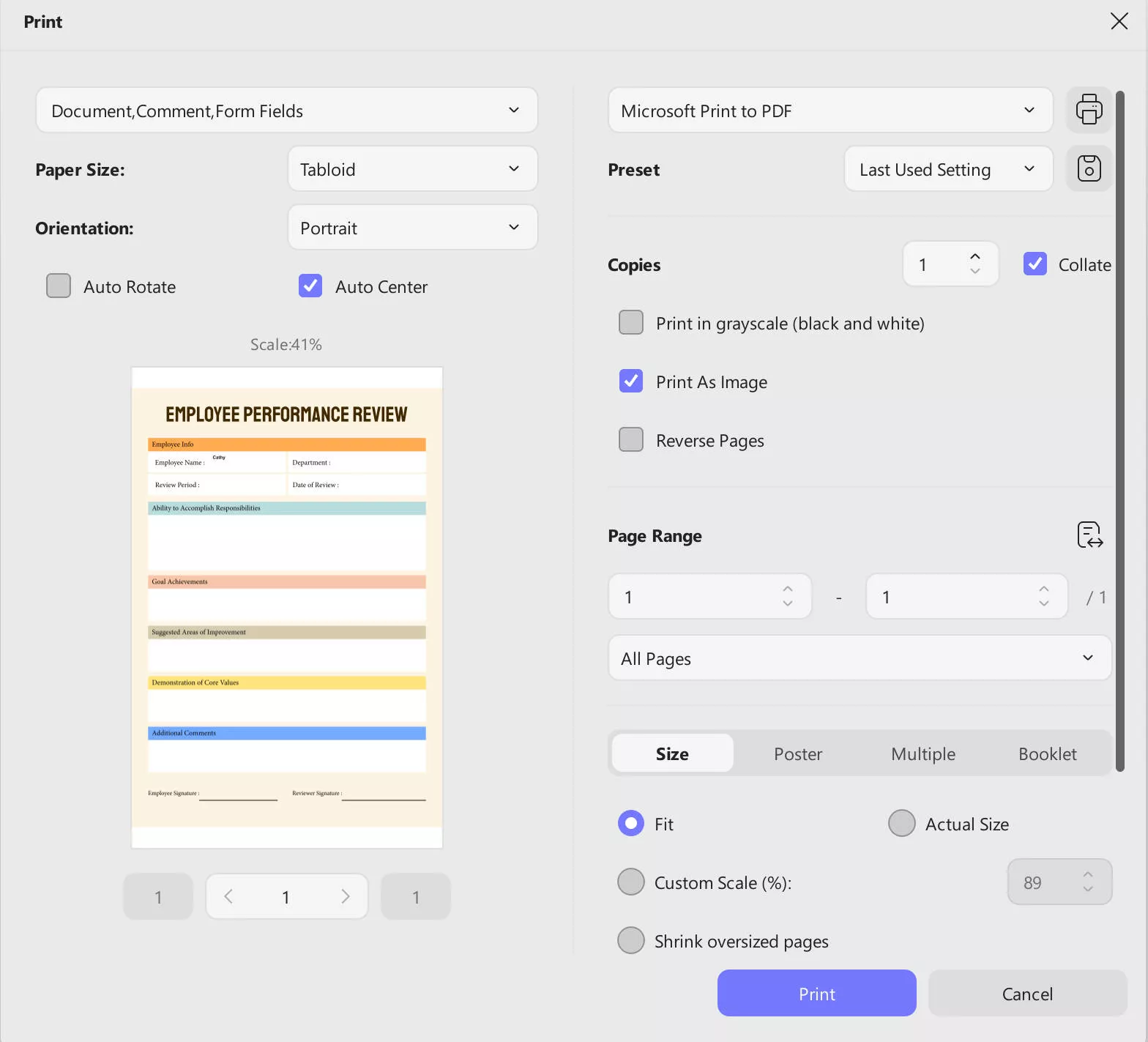
Task: Go to previous preview page arrow
Action: point(228,896)
